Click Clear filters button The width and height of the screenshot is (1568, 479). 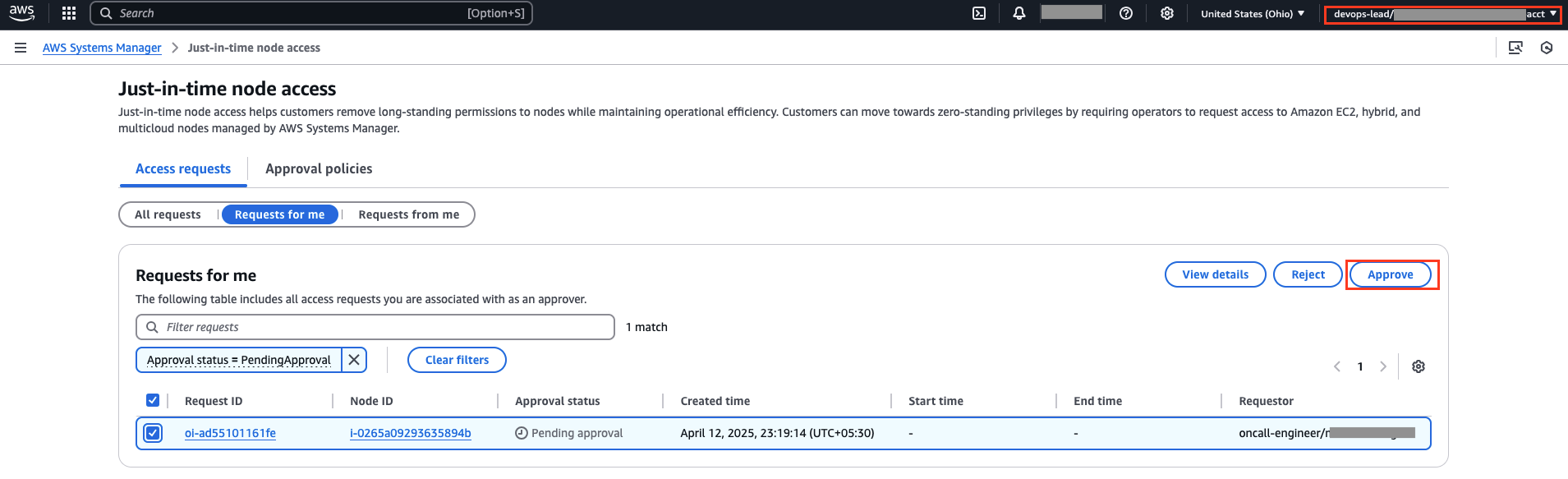point(457,360)
